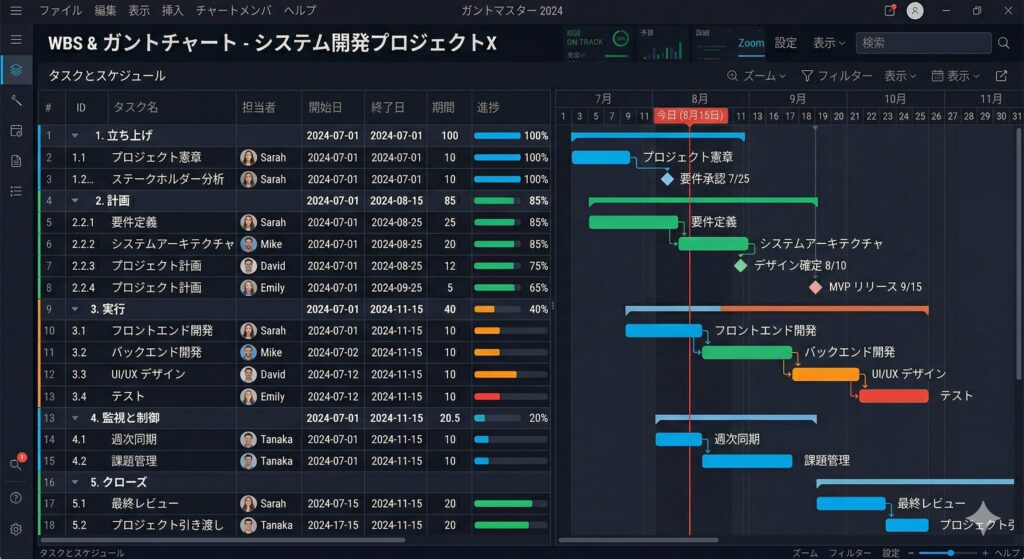
Task: Click the 要件承認 7/25 milestone diamond
Action: pyautogui.click(x=667, y=179)
